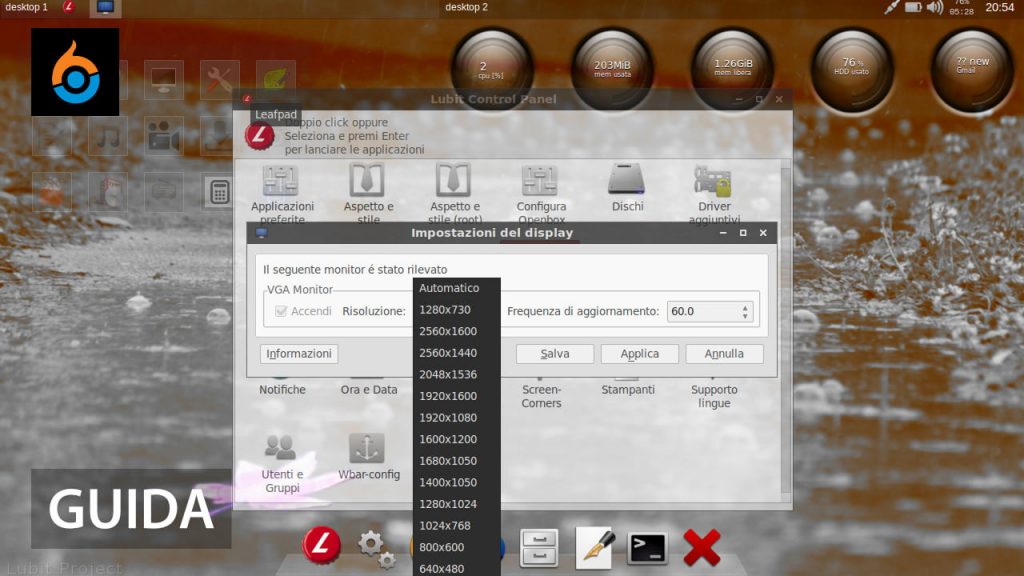Open the Wbar-config anchor icon
1024x576 pixels.
tap(367, 448)
